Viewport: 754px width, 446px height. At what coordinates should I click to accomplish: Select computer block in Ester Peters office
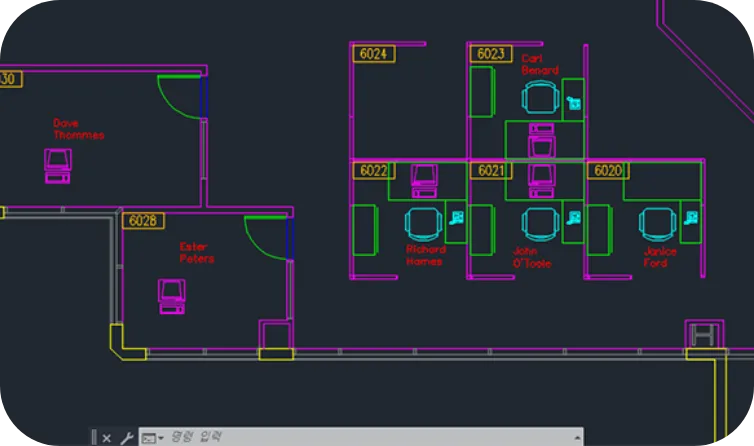pyautogui.click(x=172, y=296)
